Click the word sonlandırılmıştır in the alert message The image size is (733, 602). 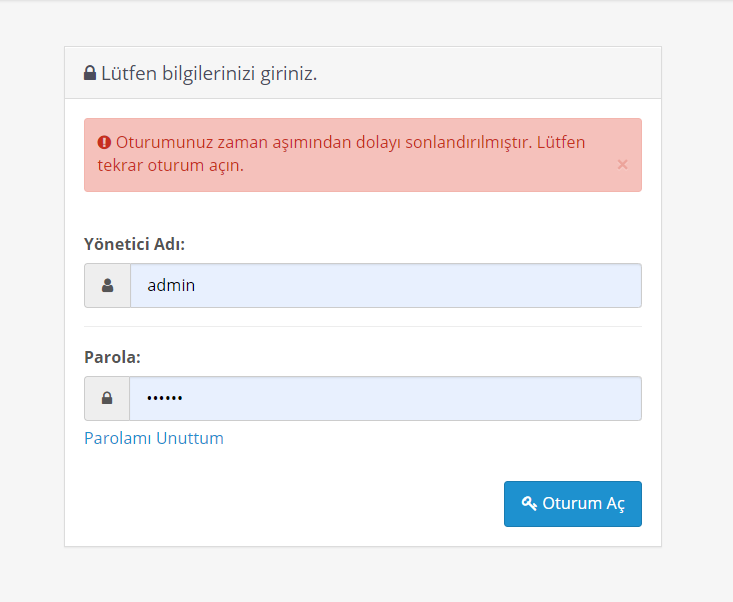tap(469, 142)
